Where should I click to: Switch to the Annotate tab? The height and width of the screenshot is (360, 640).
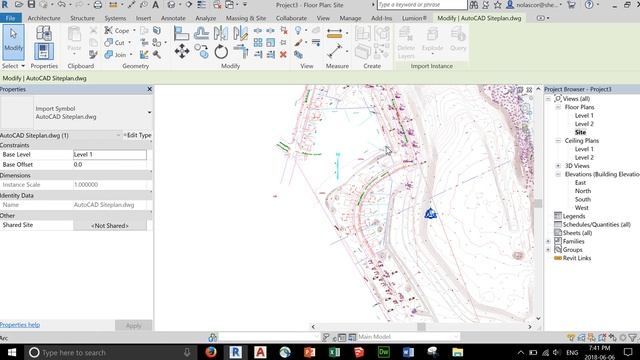173,18
